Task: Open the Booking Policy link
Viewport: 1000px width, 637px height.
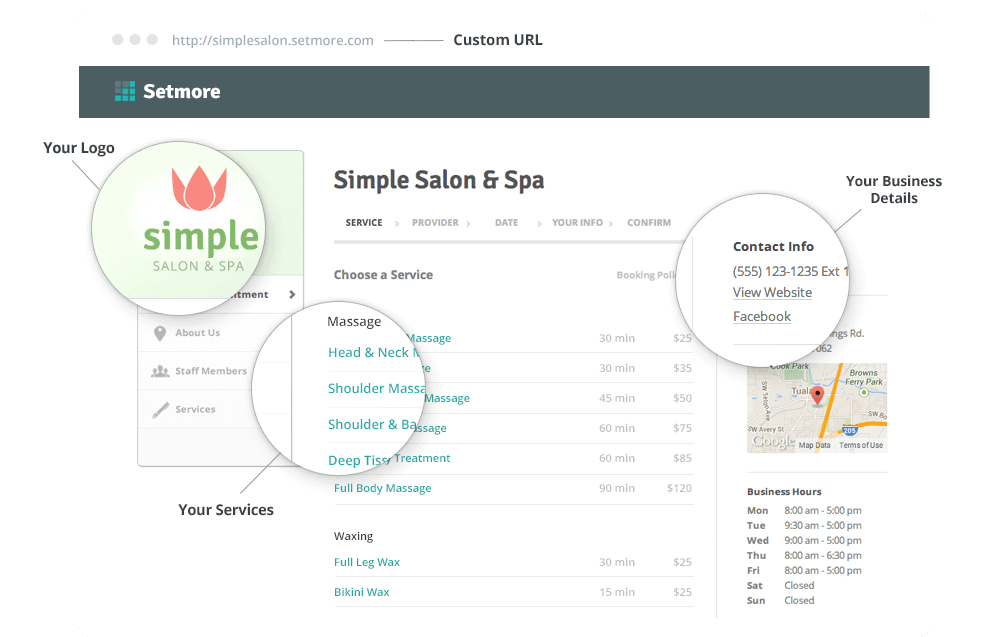Action: 646,275
